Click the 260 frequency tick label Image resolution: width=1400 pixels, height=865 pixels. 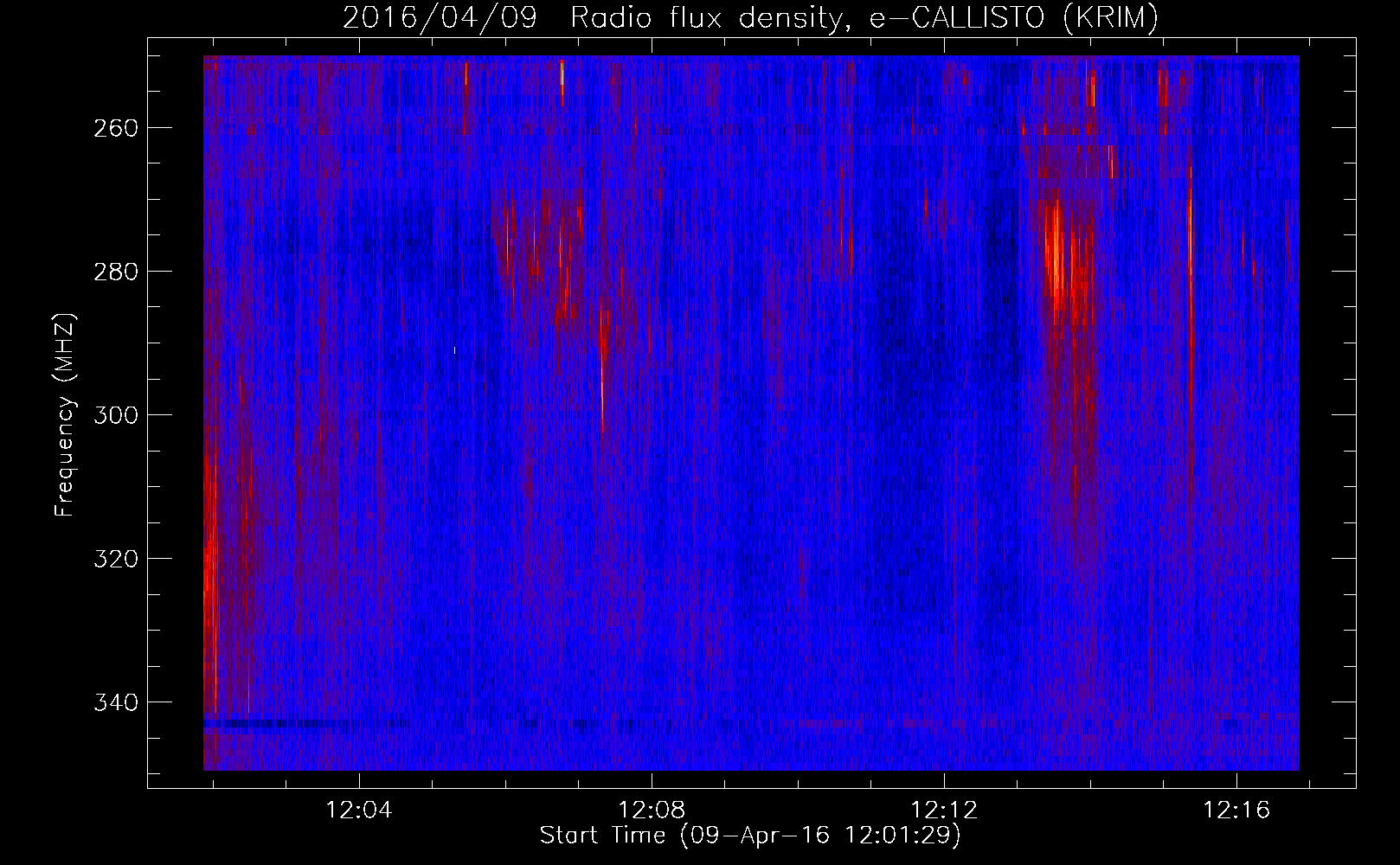(x=114, y=128)
